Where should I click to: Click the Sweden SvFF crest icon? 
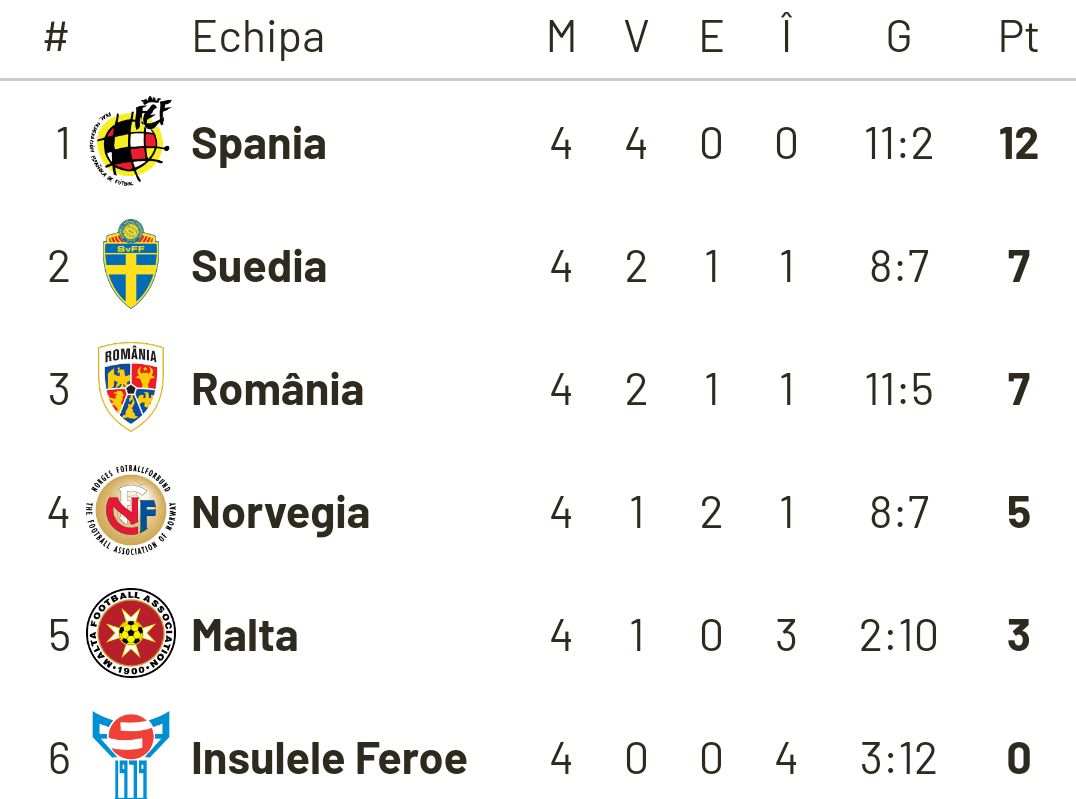(x=131, y=265)
